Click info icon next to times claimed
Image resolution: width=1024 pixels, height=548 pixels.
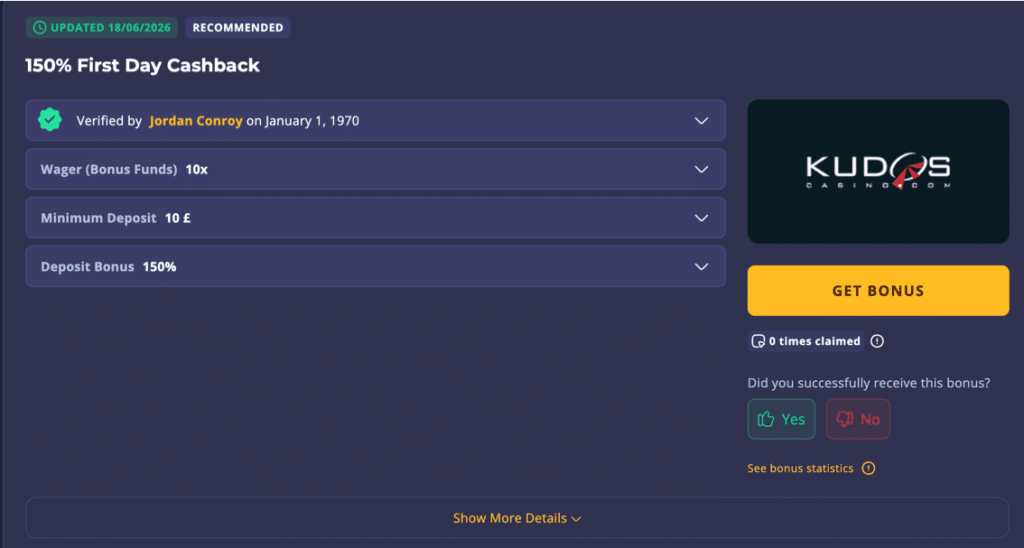877,341
